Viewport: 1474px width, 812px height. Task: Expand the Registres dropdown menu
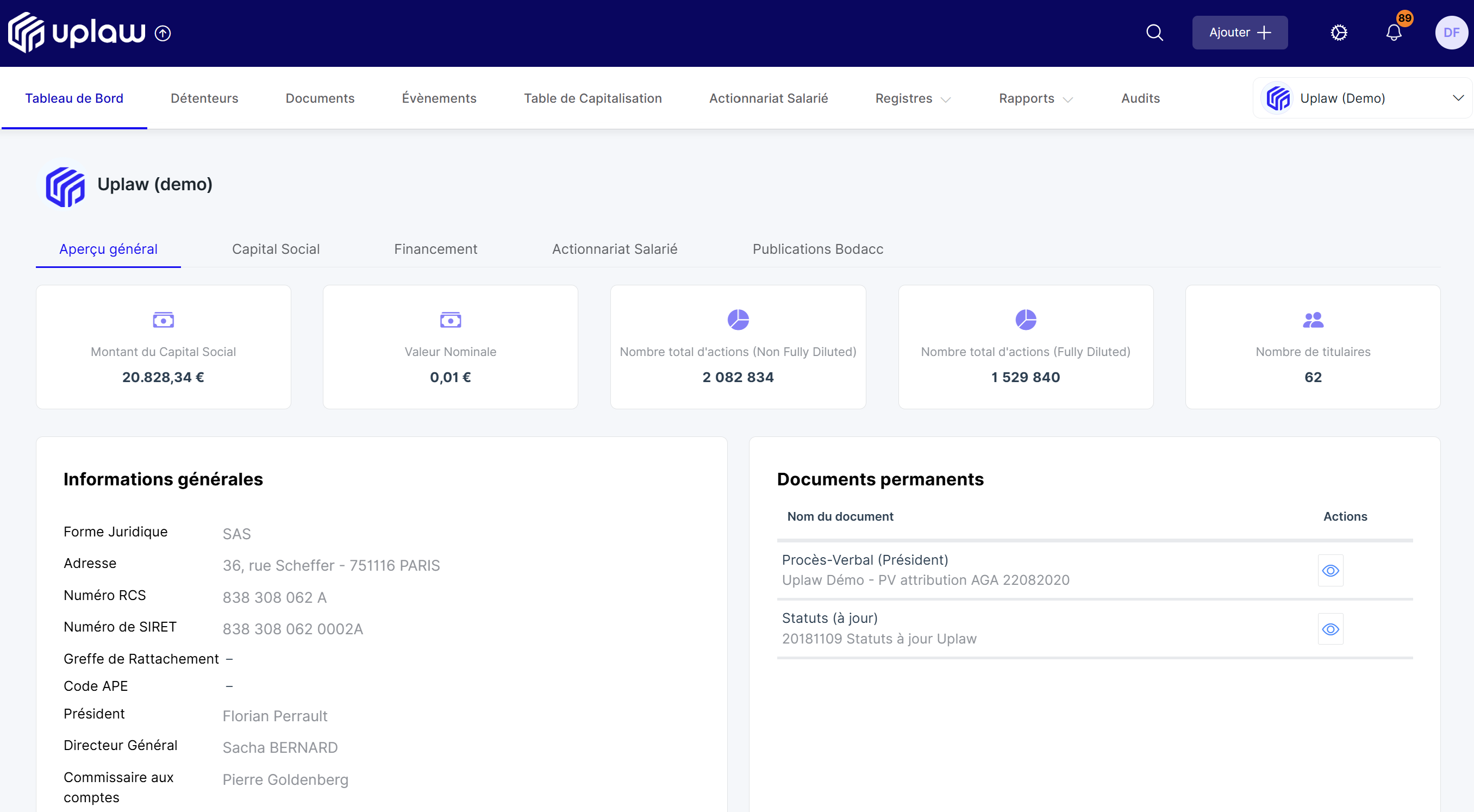coord(913,98)
